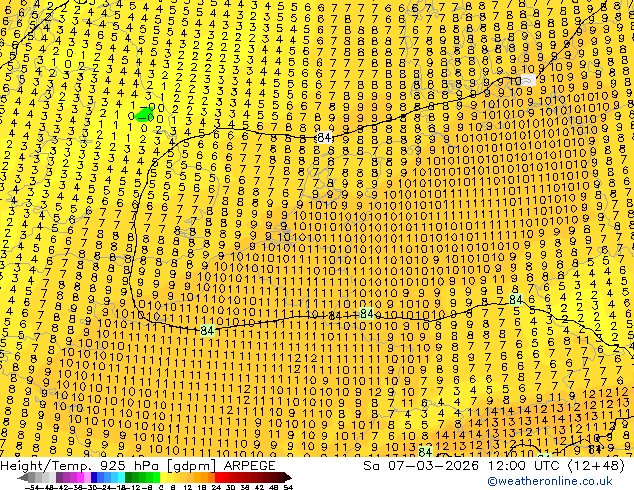
Task: Click the bright green legend swatch left of yellow
Action: [156, 478]
